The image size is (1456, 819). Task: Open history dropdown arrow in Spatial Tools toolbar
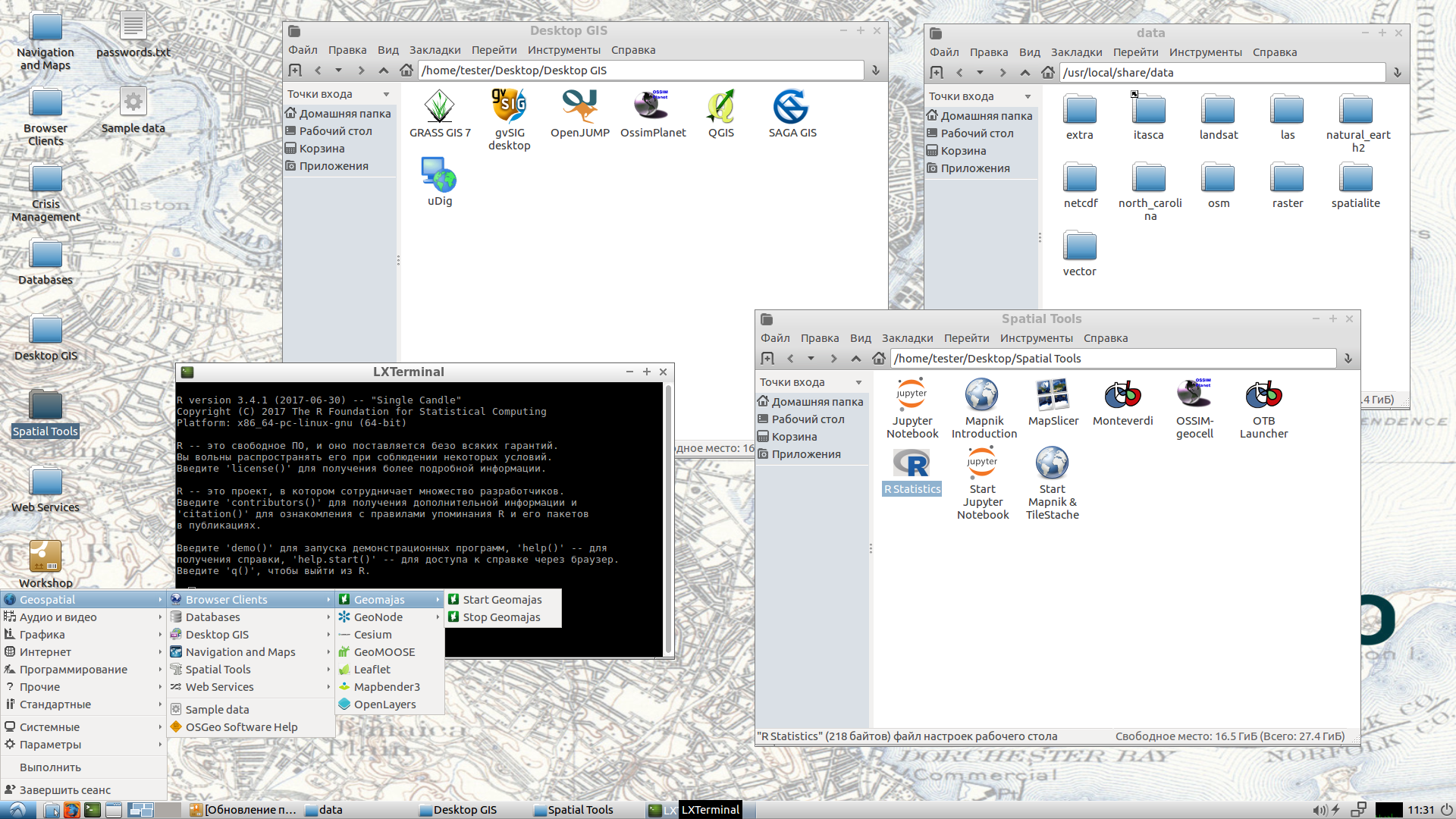(811, 359)
